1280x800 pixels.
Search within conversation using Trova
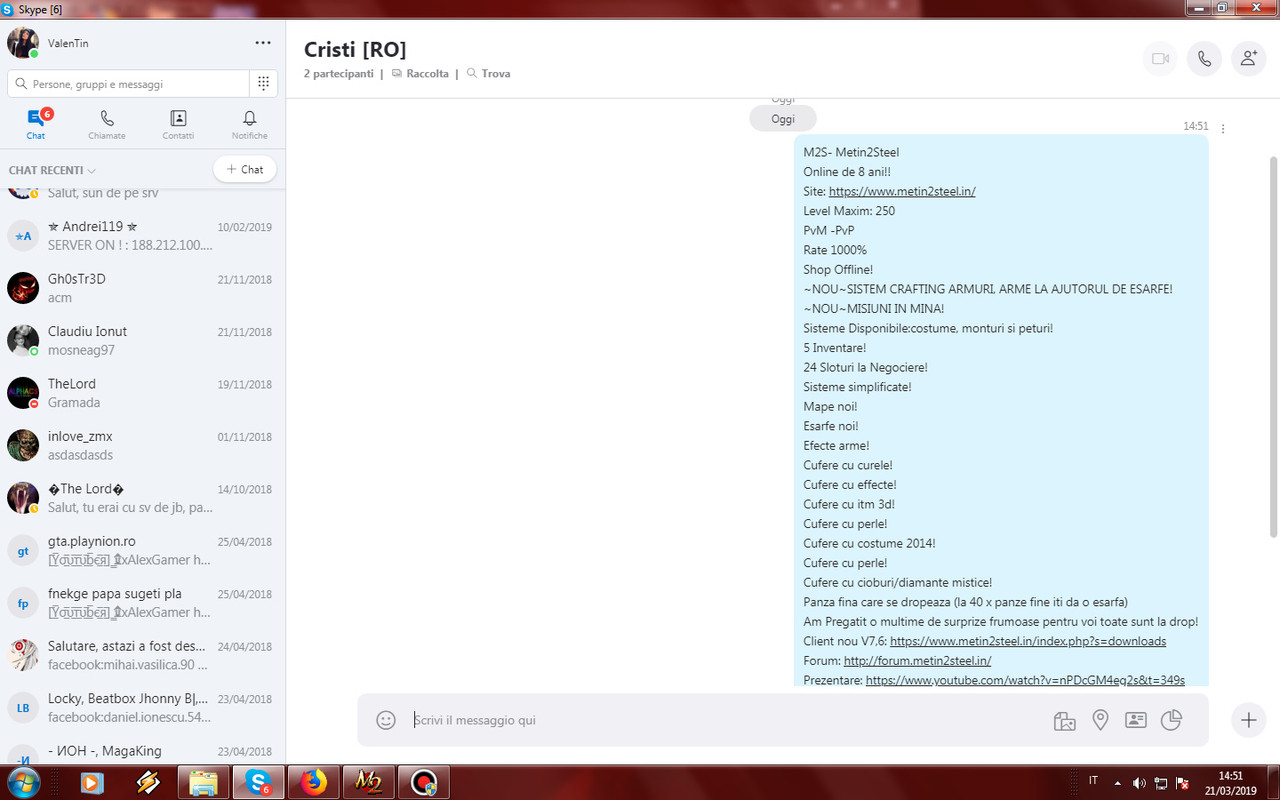[x=488, y=74]
